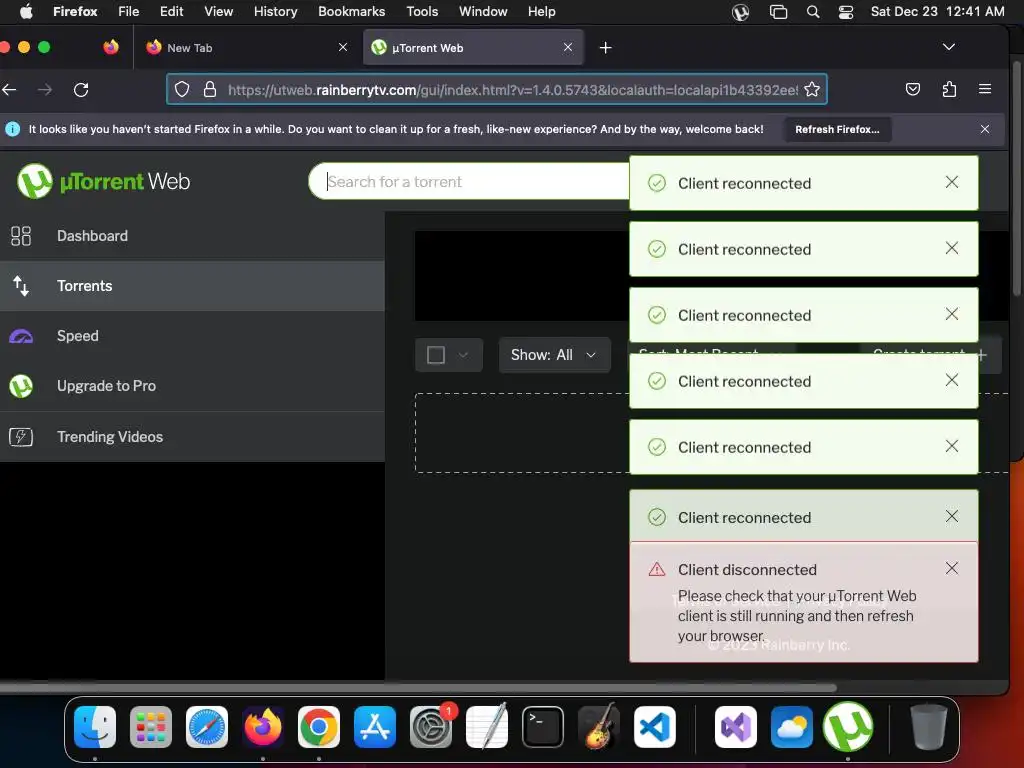The height and width of the screenshot is (768, 1024).
Task: Open the Save to Pocket icon
Action: pos(913,89)
